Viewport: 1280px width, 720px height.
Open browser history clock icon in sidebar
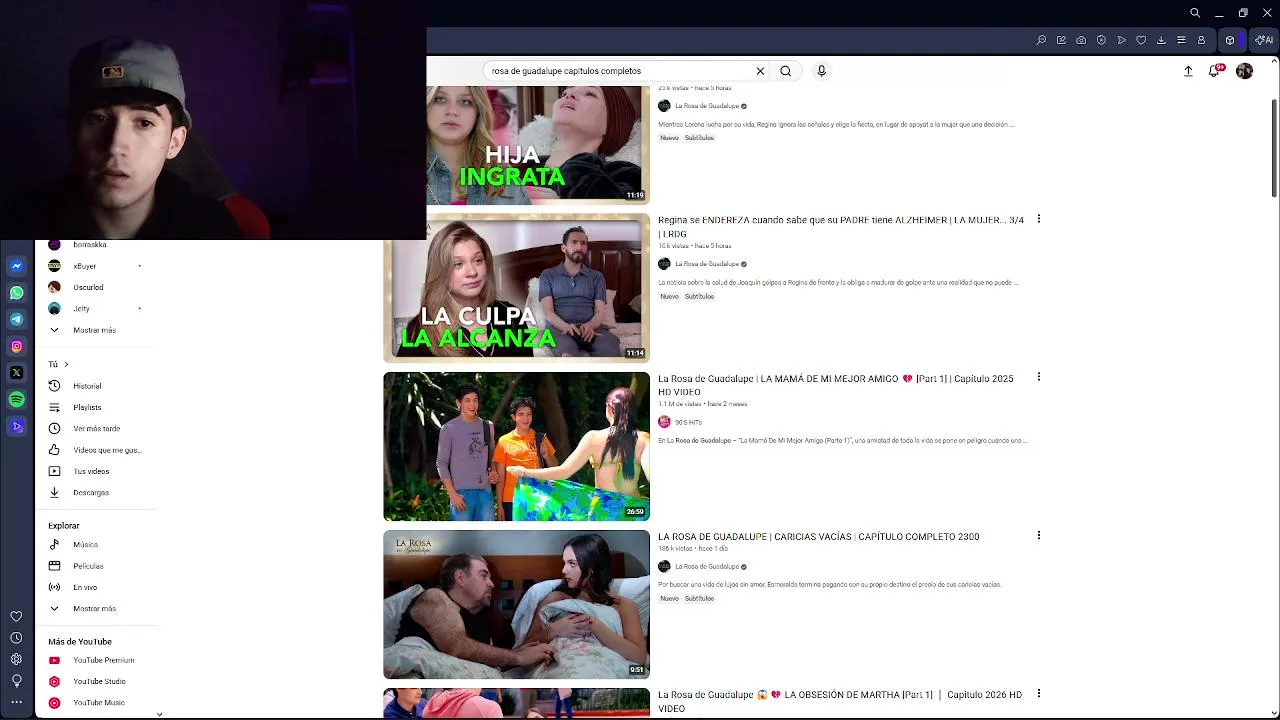16,638
